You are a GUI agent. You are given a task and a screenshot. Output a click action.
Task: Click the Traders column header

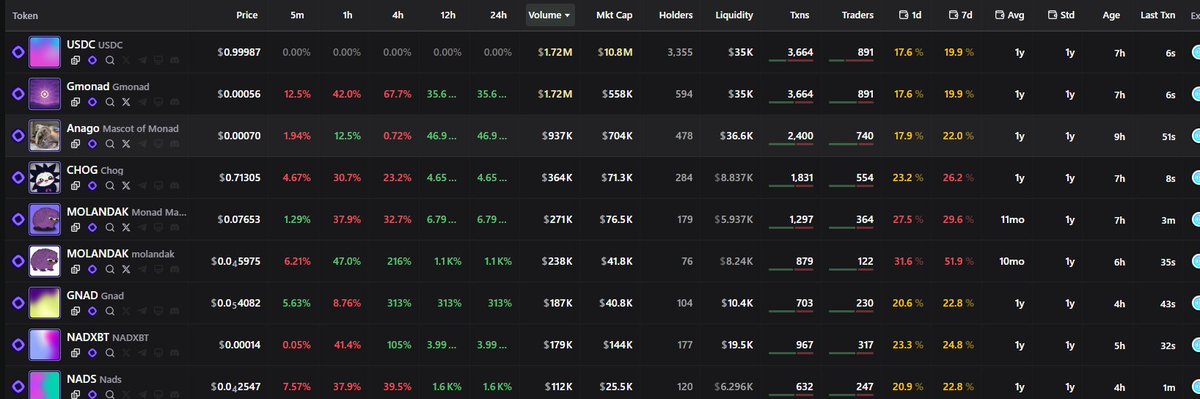(857, 15)
